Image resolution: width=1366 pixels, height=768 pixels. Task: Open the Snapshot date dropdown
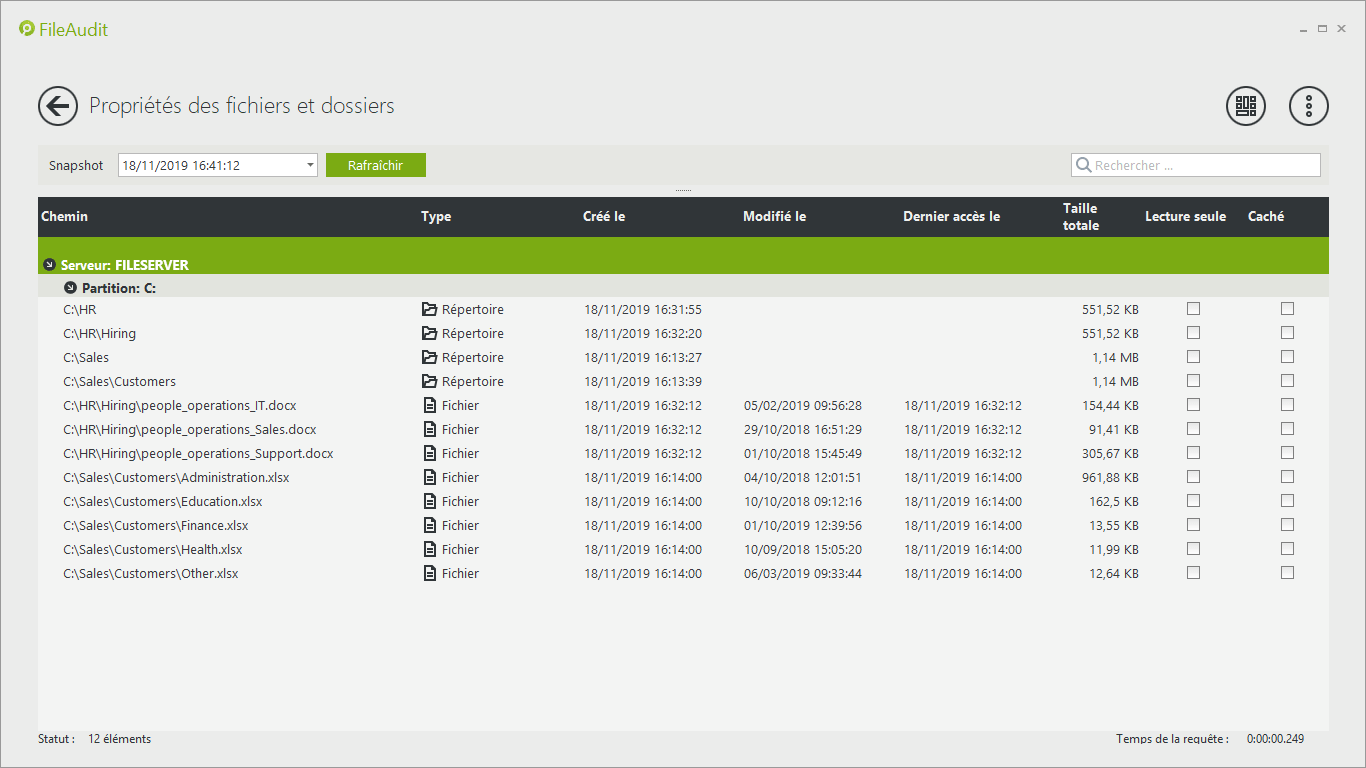pos(310,165)
